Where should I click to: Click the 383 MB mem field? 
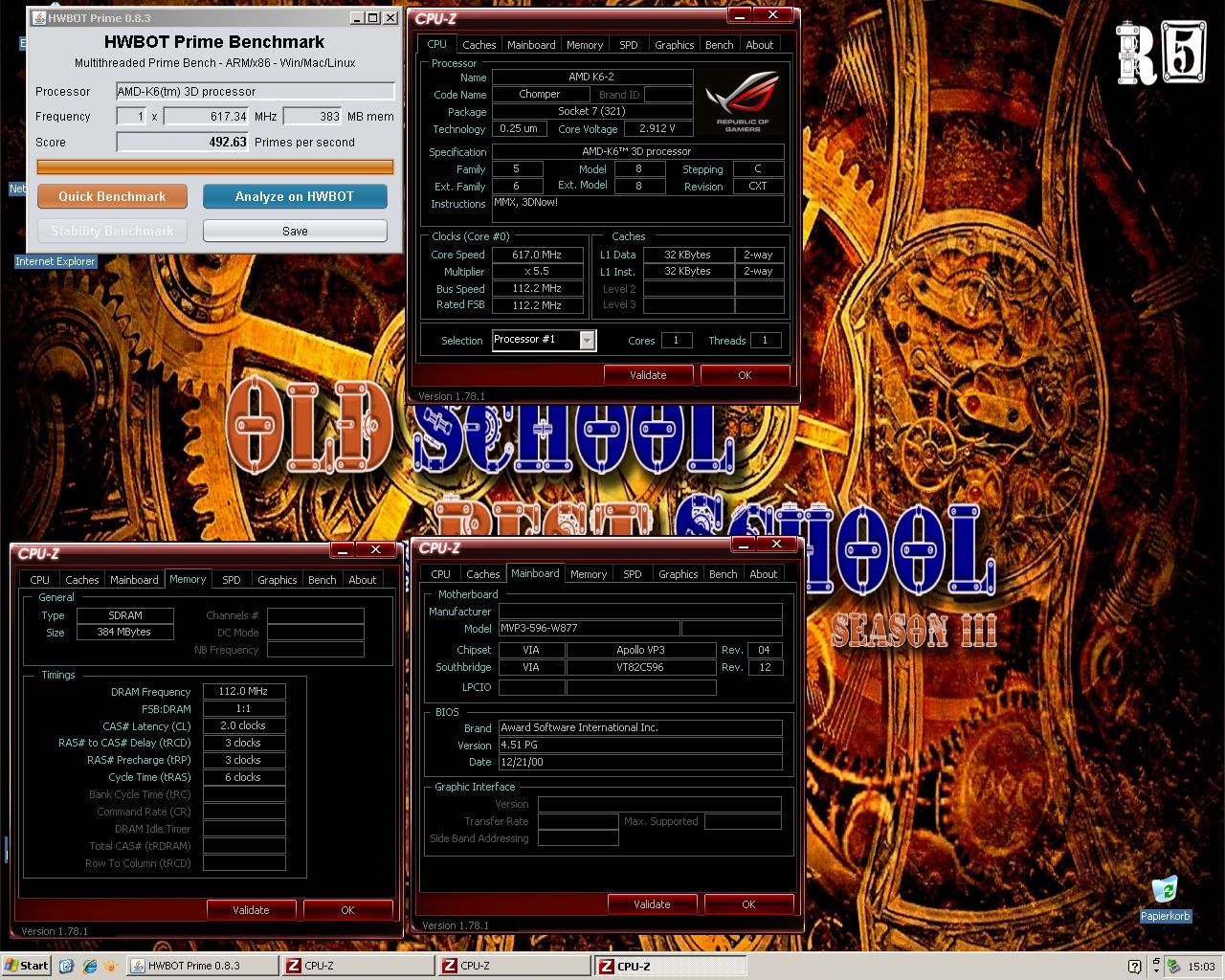[312, 117]
